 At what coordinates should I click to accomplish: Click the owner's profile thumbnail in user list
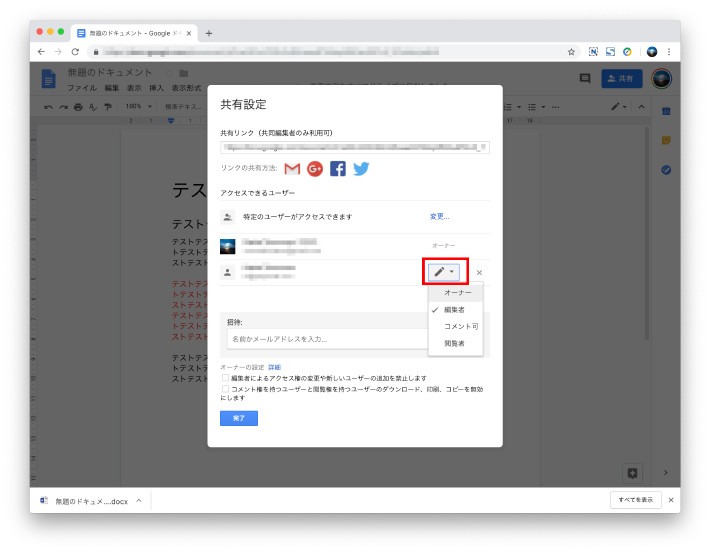[227, 246]
